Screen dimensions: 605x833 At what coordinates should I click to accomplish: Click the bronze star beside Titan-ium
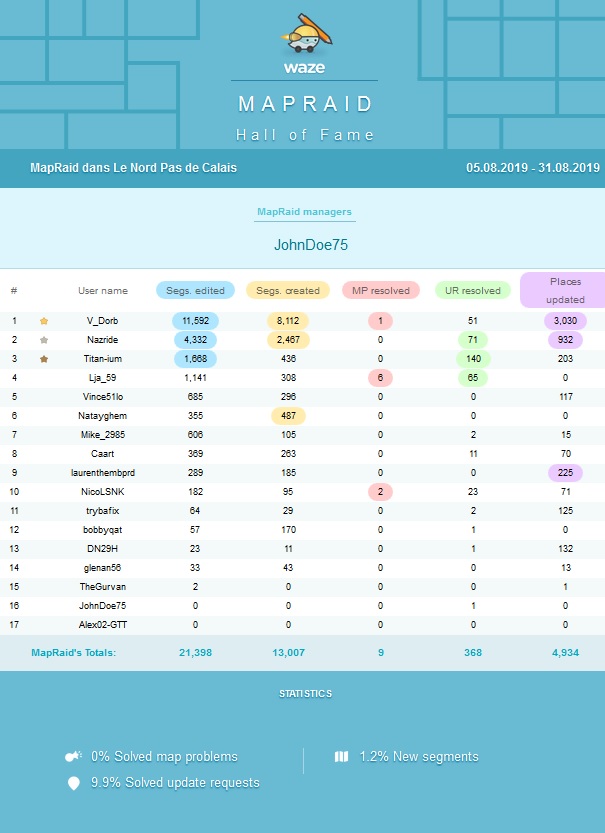(x=44, y=359)
